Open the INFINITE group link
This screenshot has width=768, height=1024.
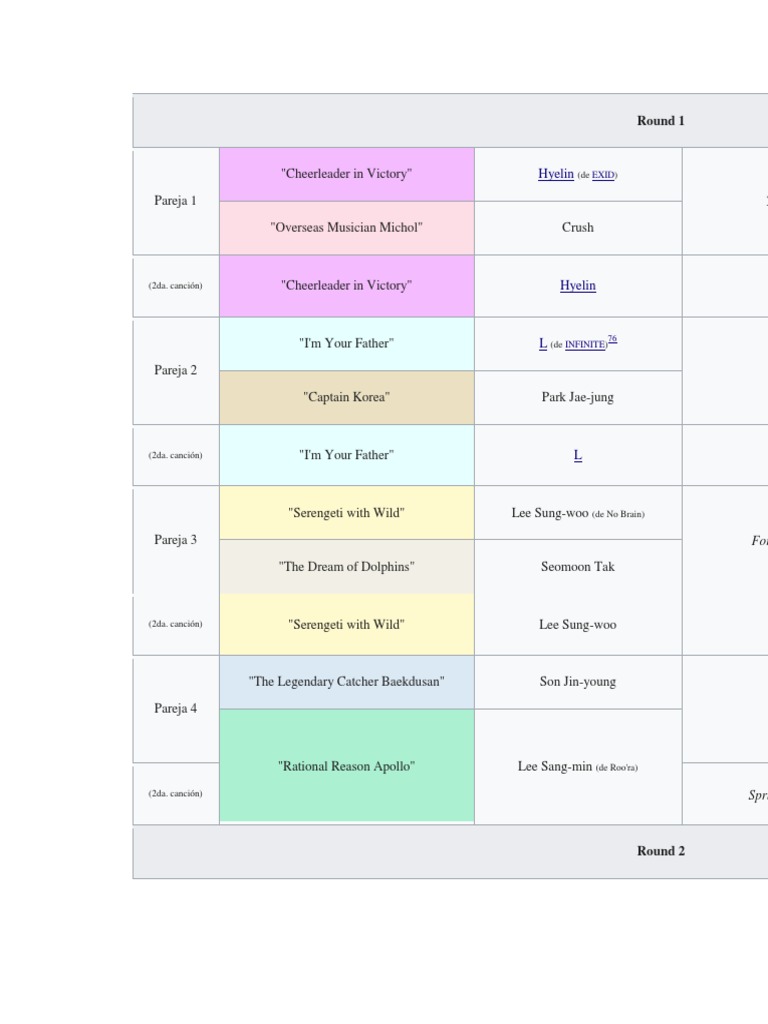point(585,345)
